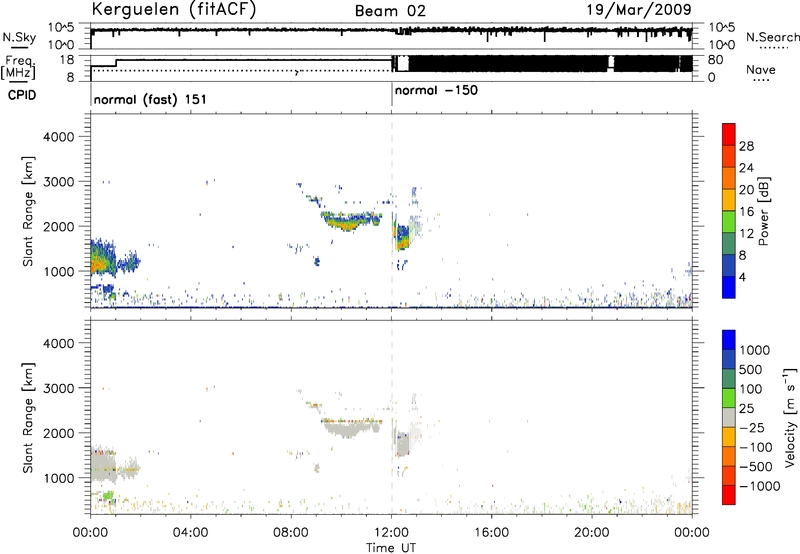The image size is (800, 554).
Task: Click the '18' tick on frequency axis
Action: (x=67, y=60)
